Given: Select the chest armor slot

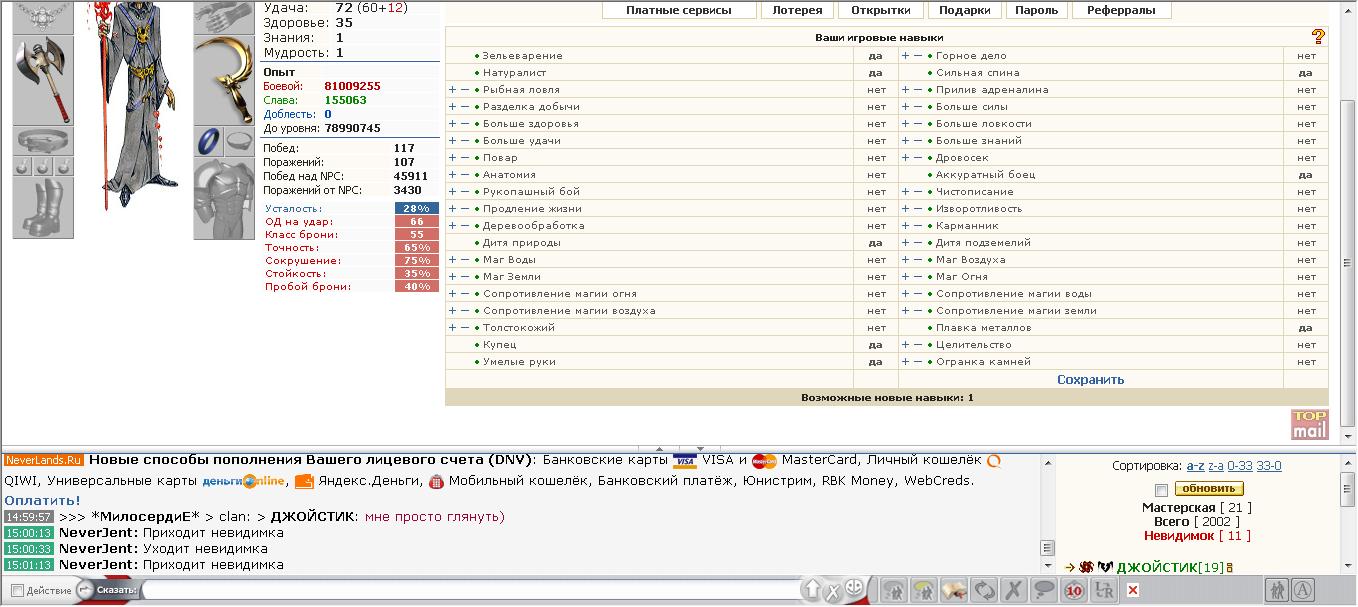Looking at the screenshot, I should point(224,198).
